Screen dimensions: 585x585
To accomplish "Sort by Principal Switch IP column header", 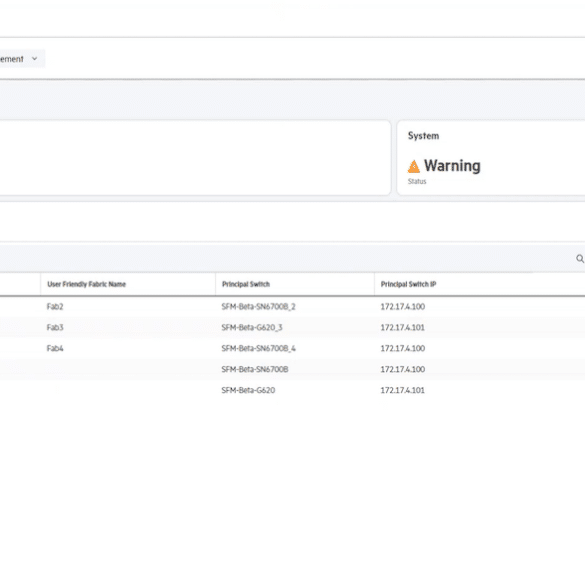I will pyautogui.click(x=409, y=284).
